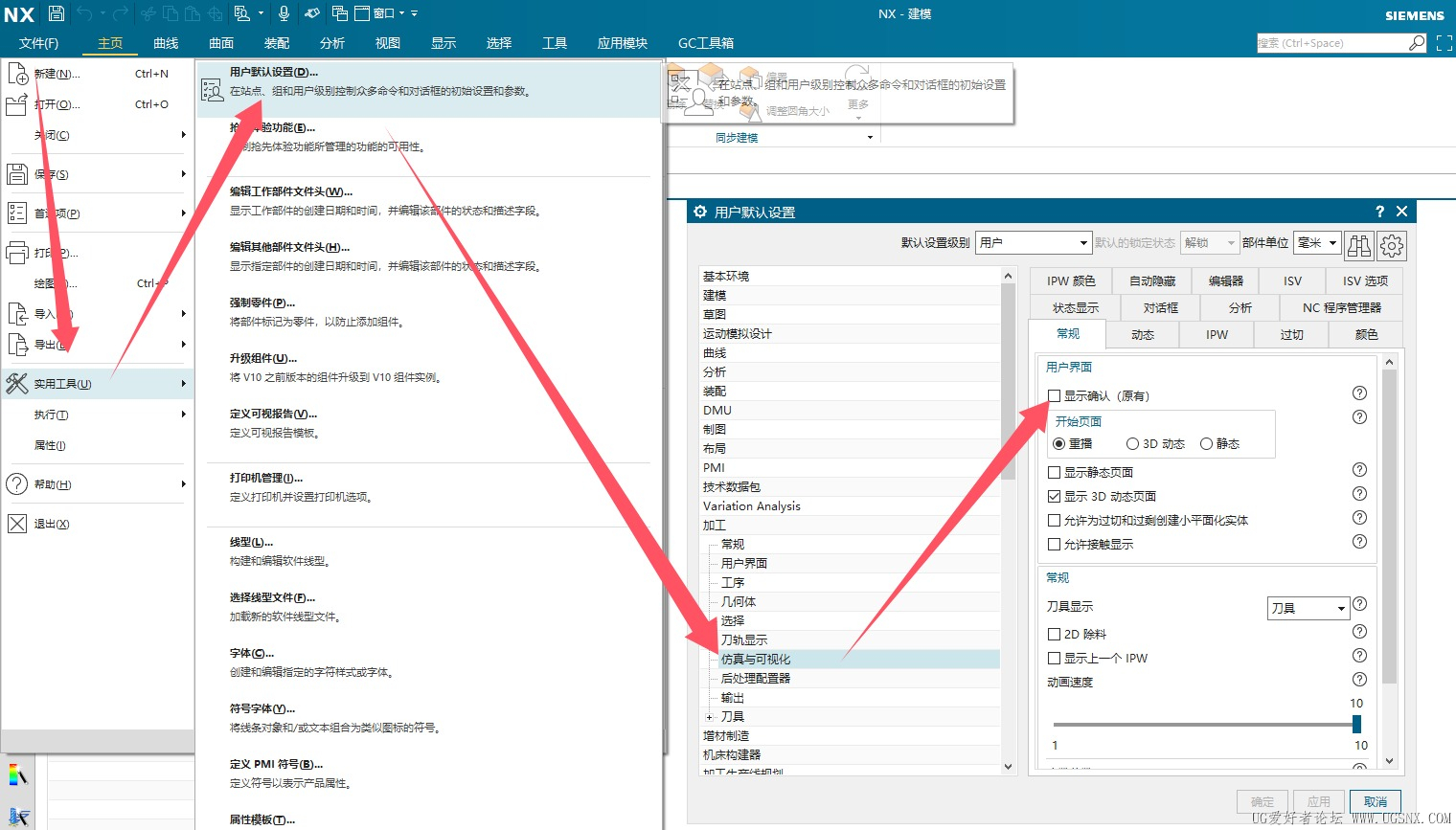The width and height of the screenshot is (1456, 830).
Task: Select 静态 radio button
Action: [x=1206, y=444]
